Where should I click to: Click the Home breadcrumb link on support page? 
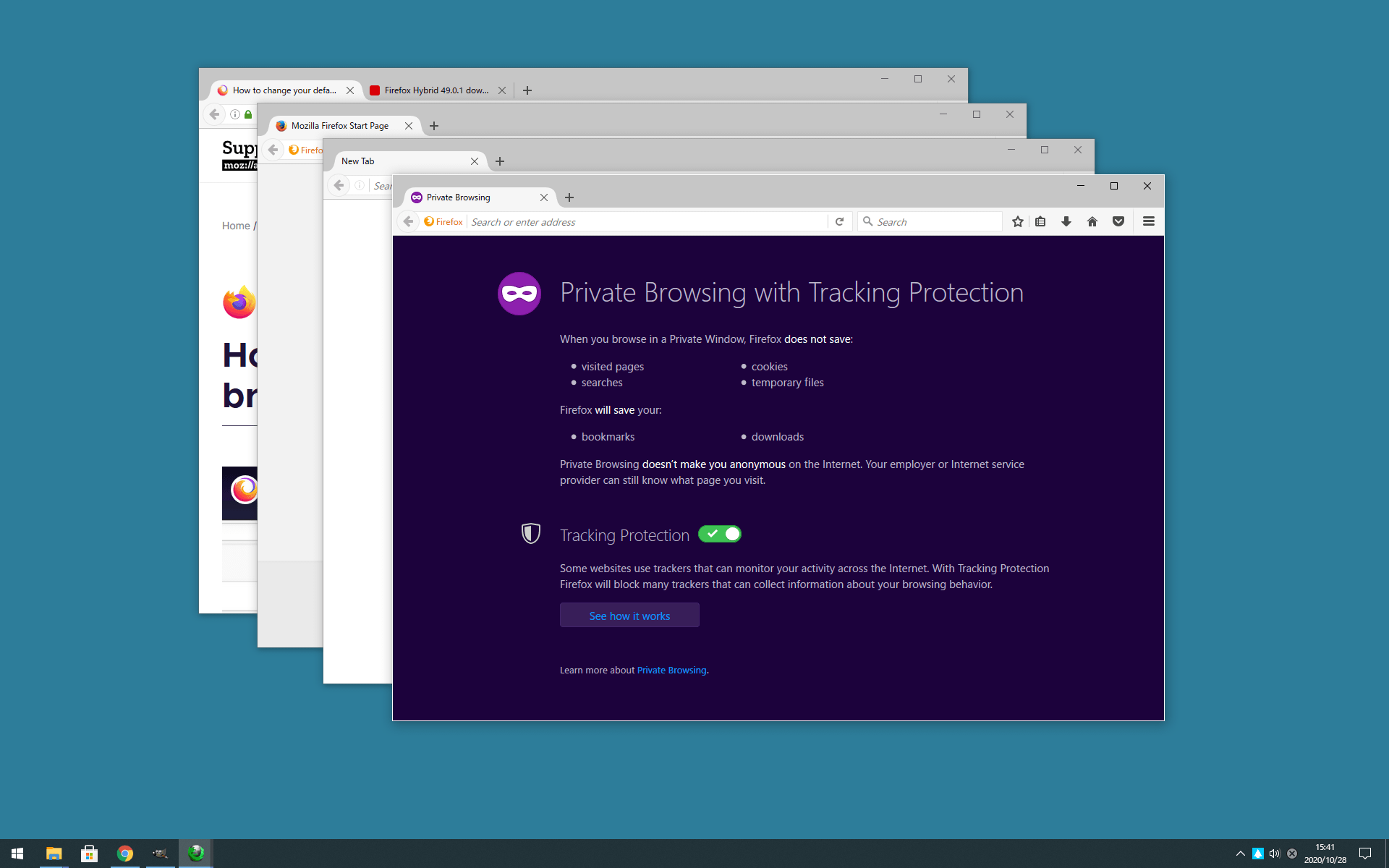[x=236, y=226]
